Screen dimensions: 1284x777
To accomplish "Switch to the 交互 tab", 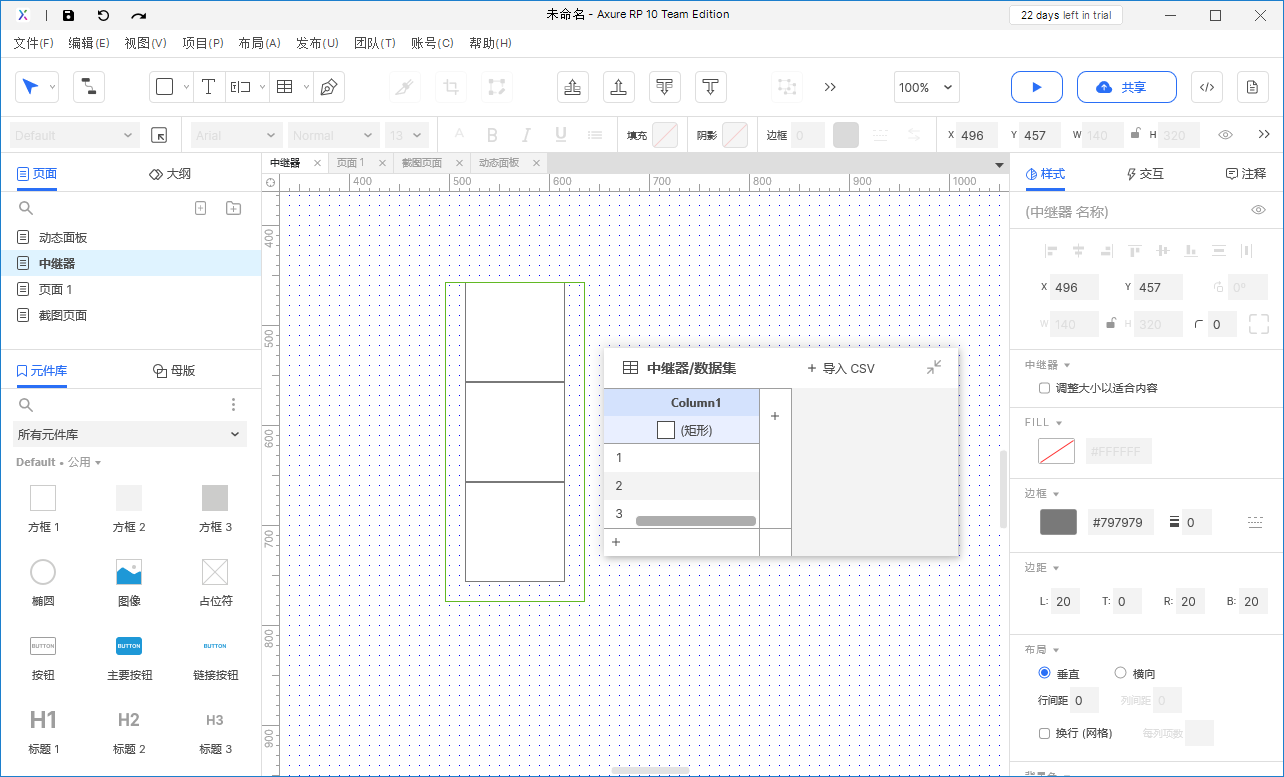I will point(1145,174).
